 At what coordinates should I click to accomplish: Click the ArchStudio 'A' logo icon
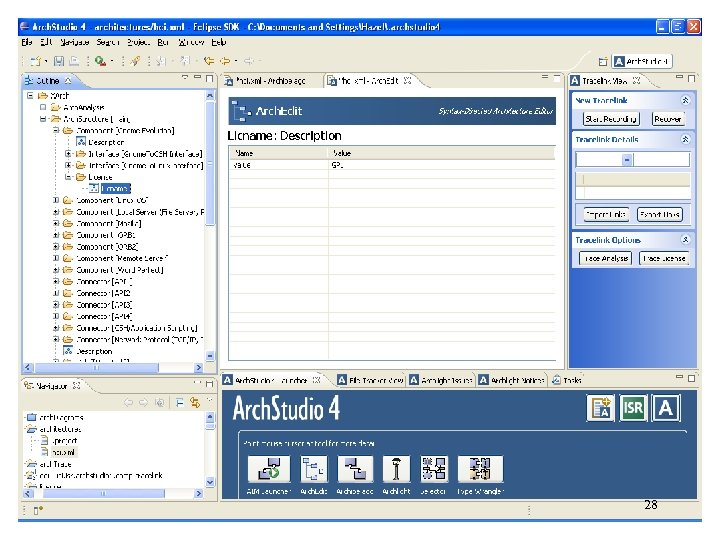point(666,408)
